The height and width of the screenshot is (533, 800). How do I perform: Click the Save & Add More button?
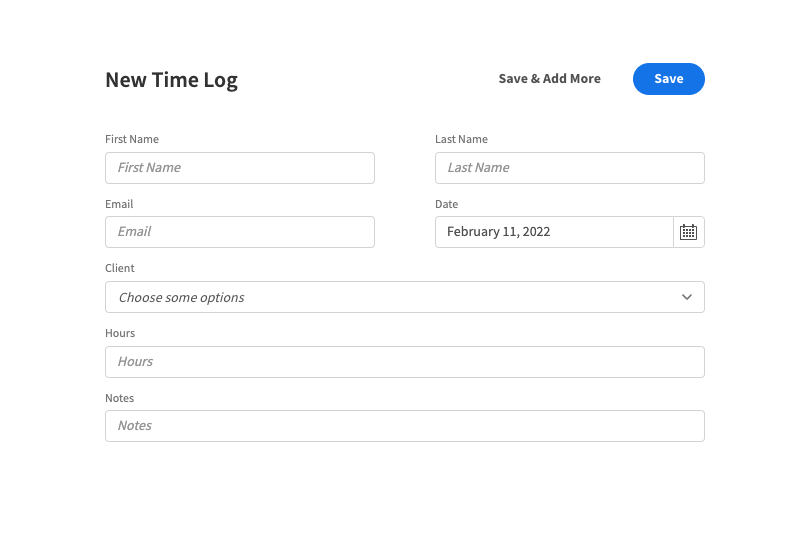coord(549,79)
